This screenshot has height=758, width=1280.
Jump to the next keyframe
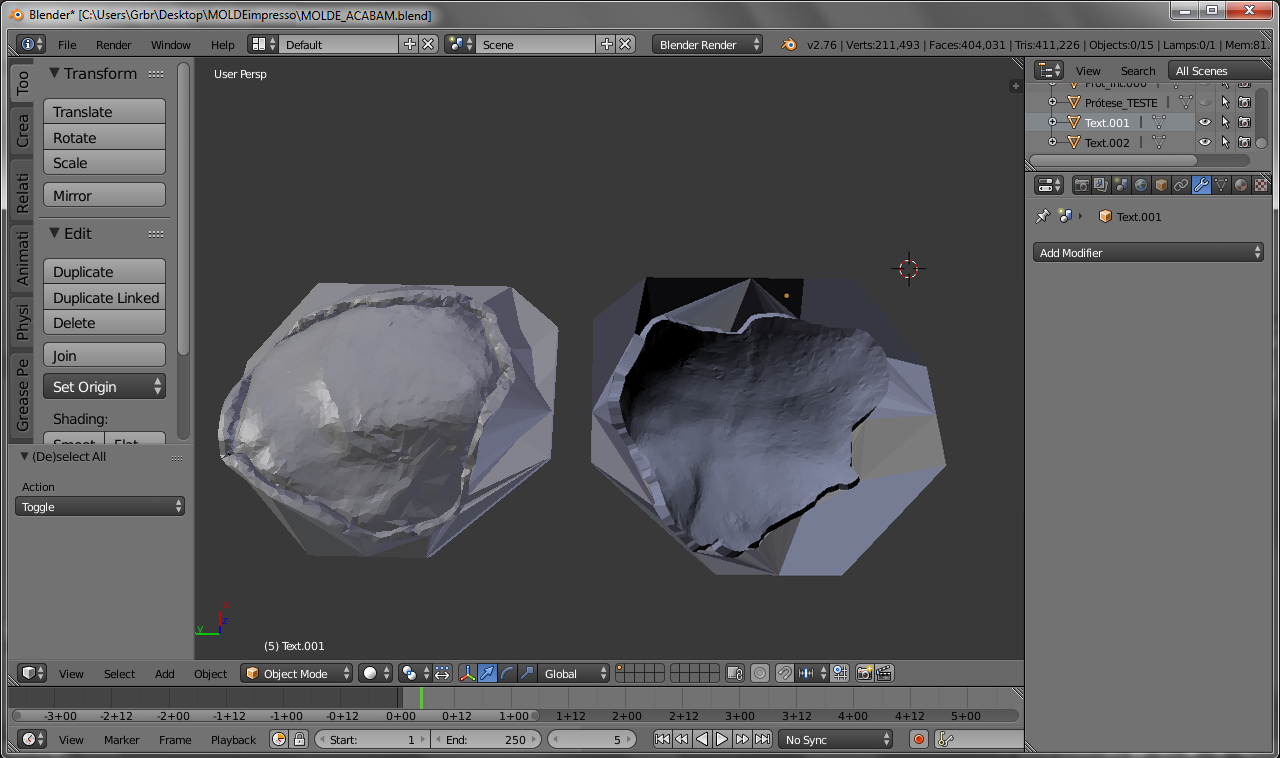[742, 739]
